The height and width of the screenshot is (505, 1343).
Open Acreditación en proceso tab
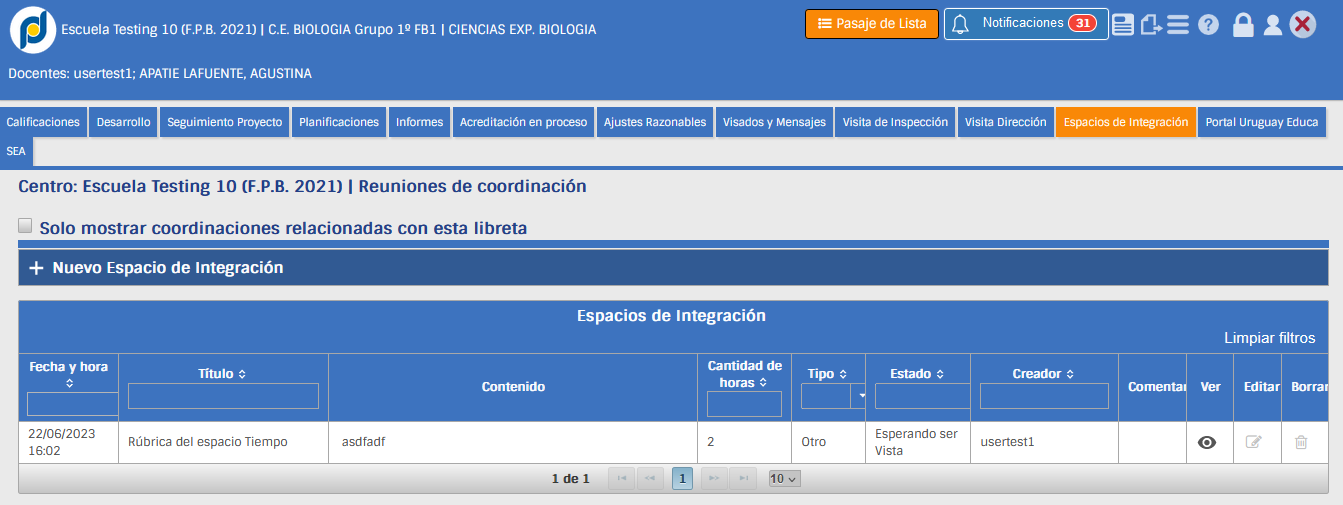coord(523,122)
